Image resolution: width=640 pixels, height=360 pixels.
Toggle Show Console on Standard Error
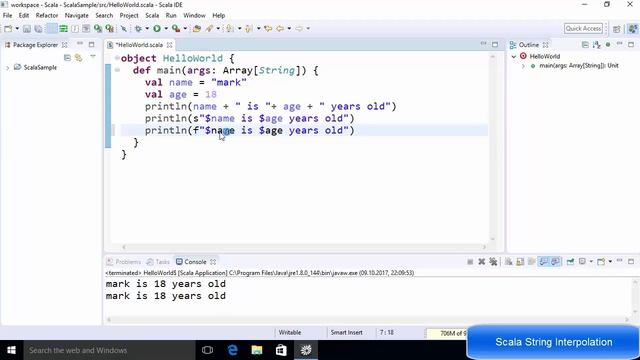point(555,262)
